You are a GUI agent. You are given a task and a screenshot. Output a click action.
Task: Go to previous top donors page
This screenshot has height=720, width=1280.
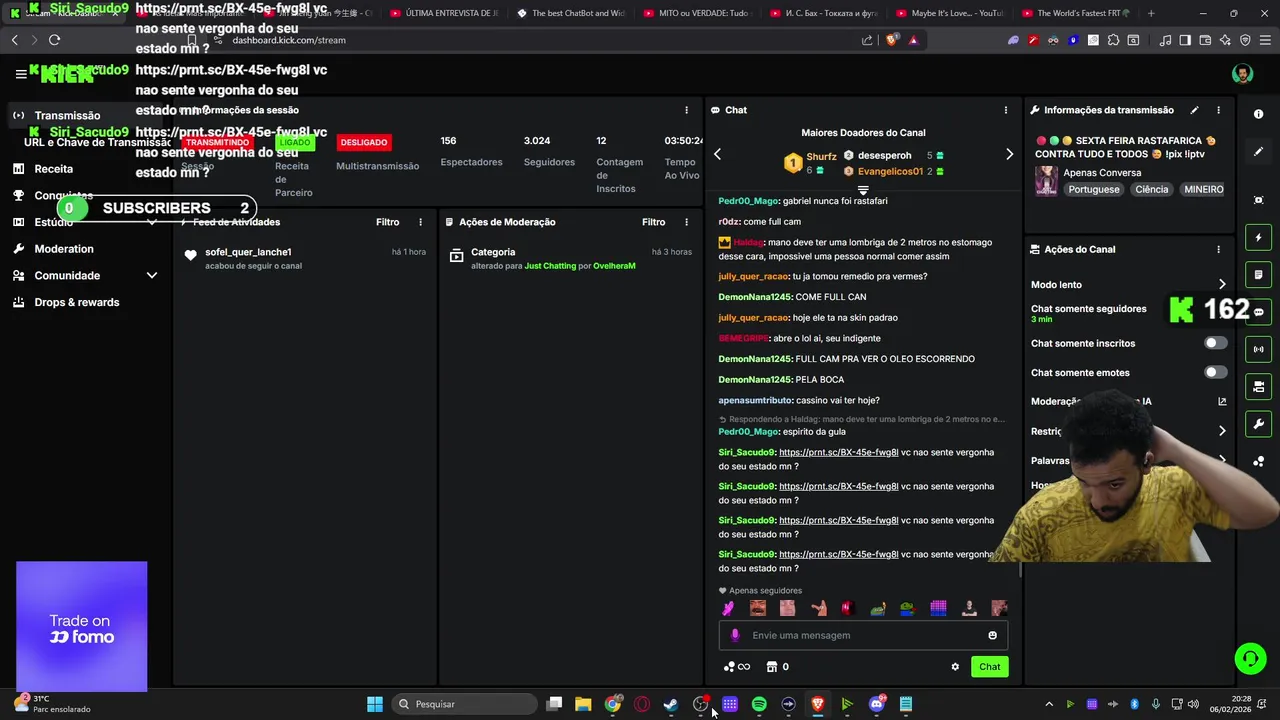[x=717, y=154]
